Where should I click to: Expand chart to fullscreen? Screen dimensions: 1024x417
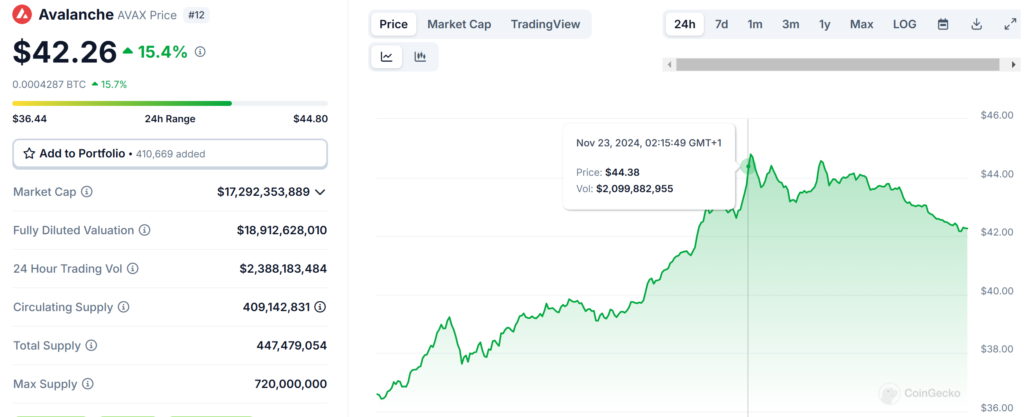pyautogui.click(x=1009, y=24)
